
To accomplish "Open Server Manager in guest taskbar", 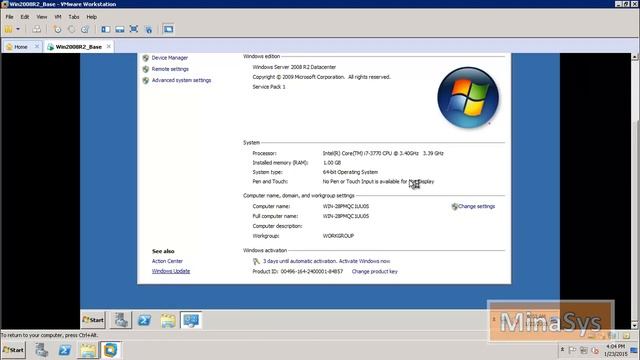I will (x=121, y=320).
